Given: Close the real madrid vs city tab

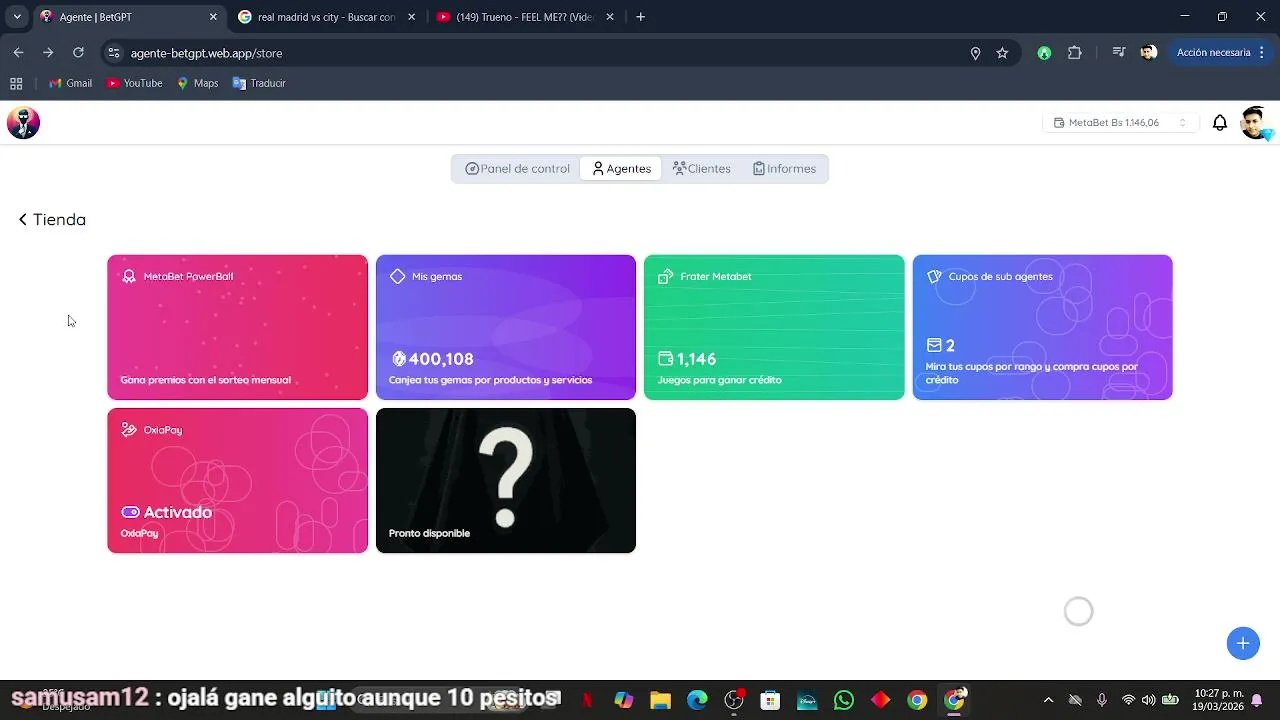Looking at the screenshot, I should click(411, 17).
